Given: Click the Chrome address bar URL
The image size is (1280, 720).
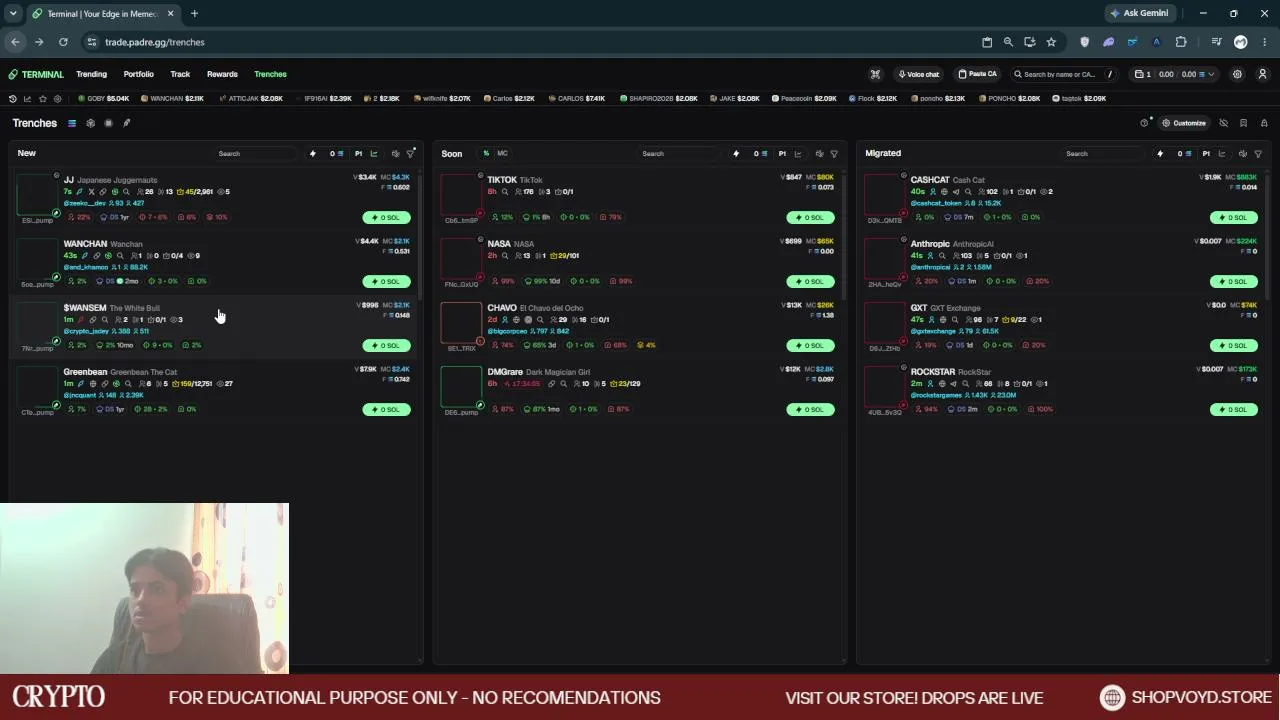Looking at the screenshot, I should 155,42.
